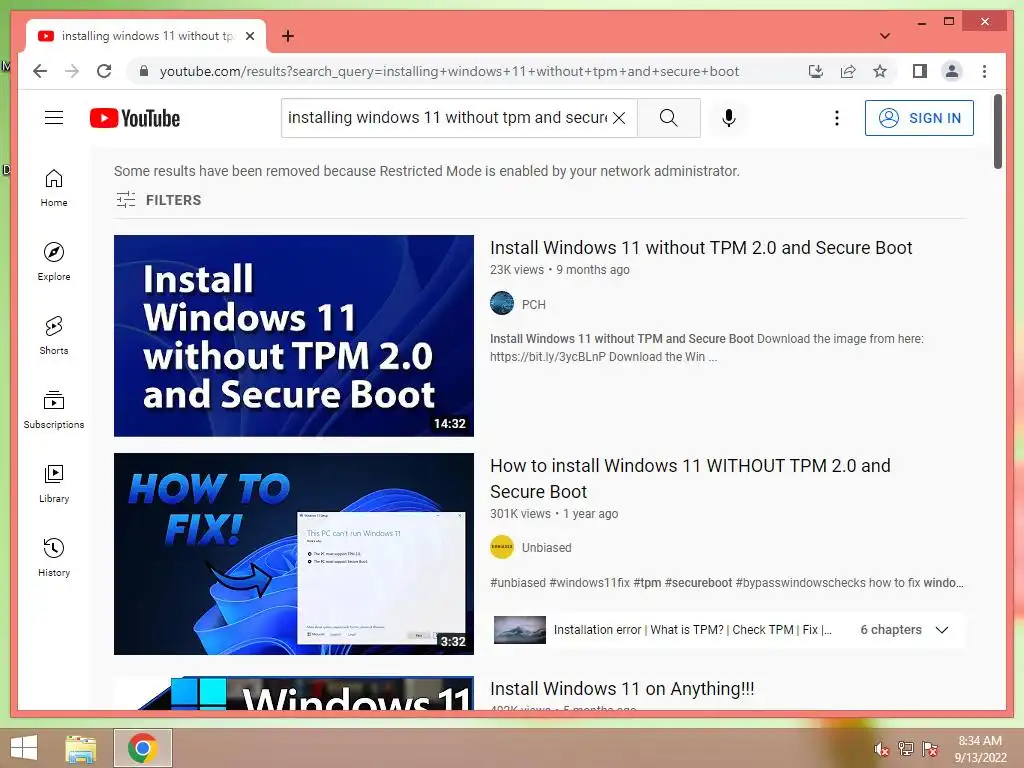1024x768 pixels.
Task: Open File Explorer from taskbar
Action: coord(80,748)
